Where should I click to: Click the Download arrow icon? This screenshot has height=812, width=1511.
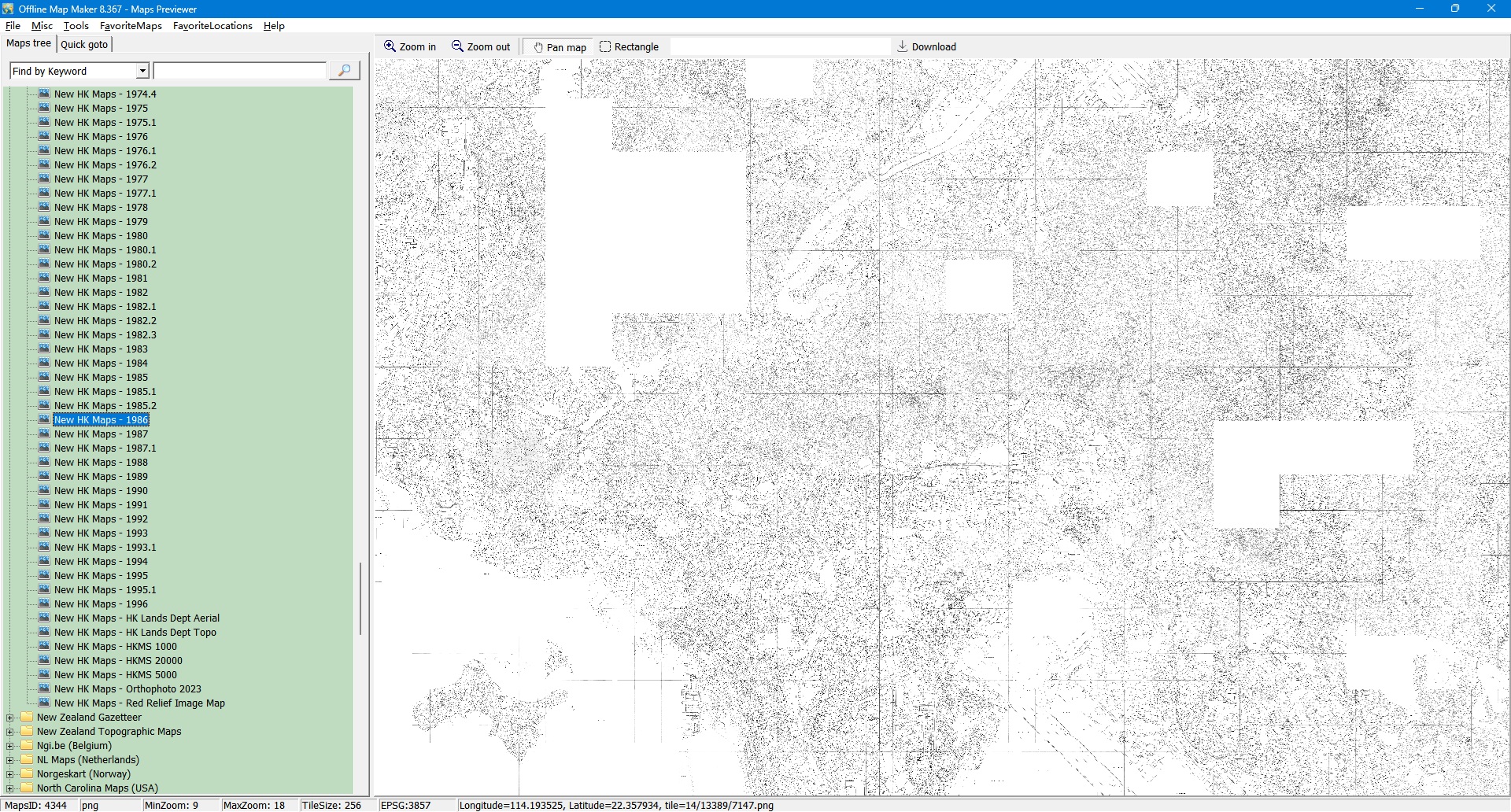pos(903,46)
